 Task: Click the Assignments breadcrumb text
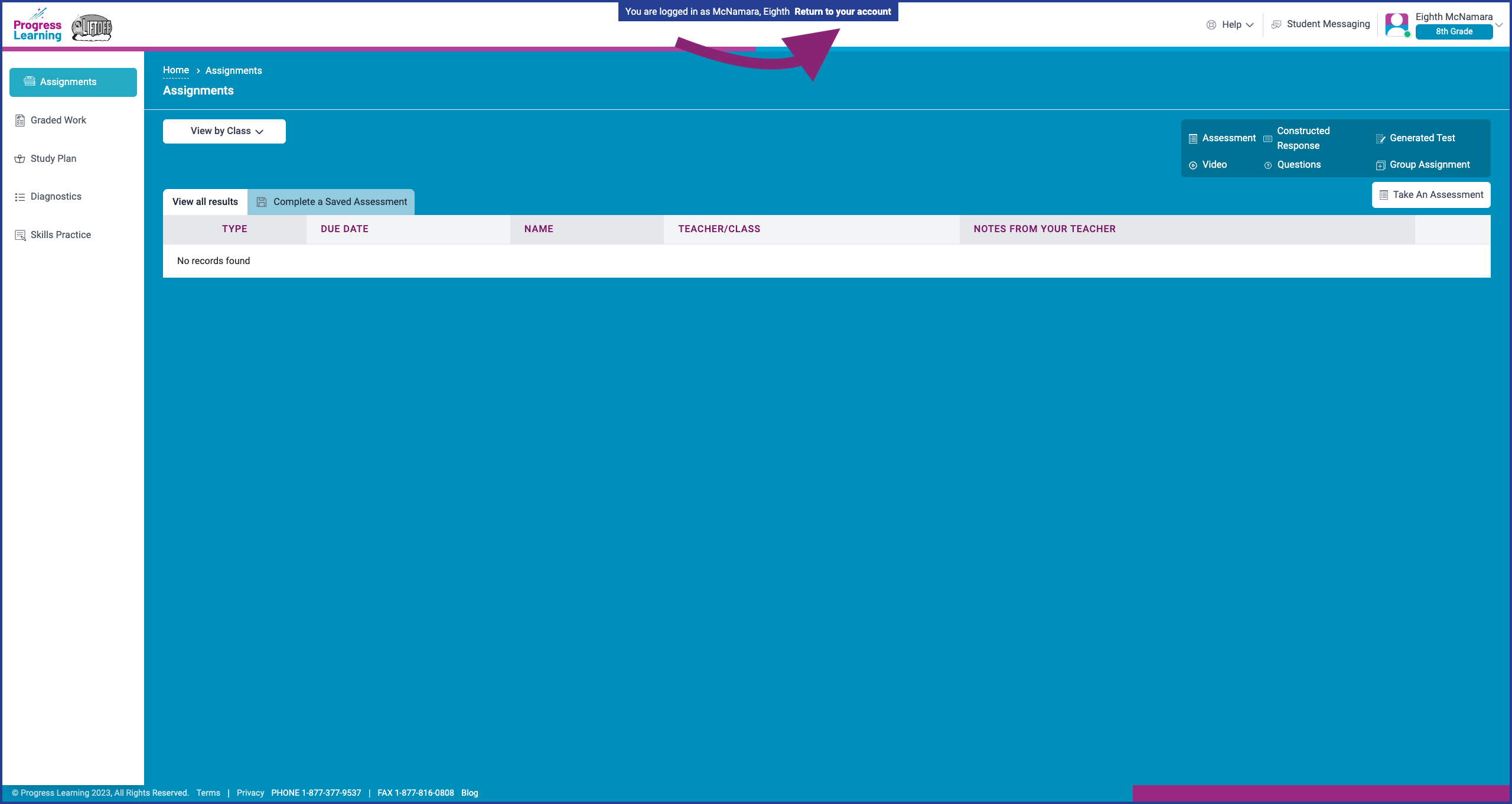(234, 70)
